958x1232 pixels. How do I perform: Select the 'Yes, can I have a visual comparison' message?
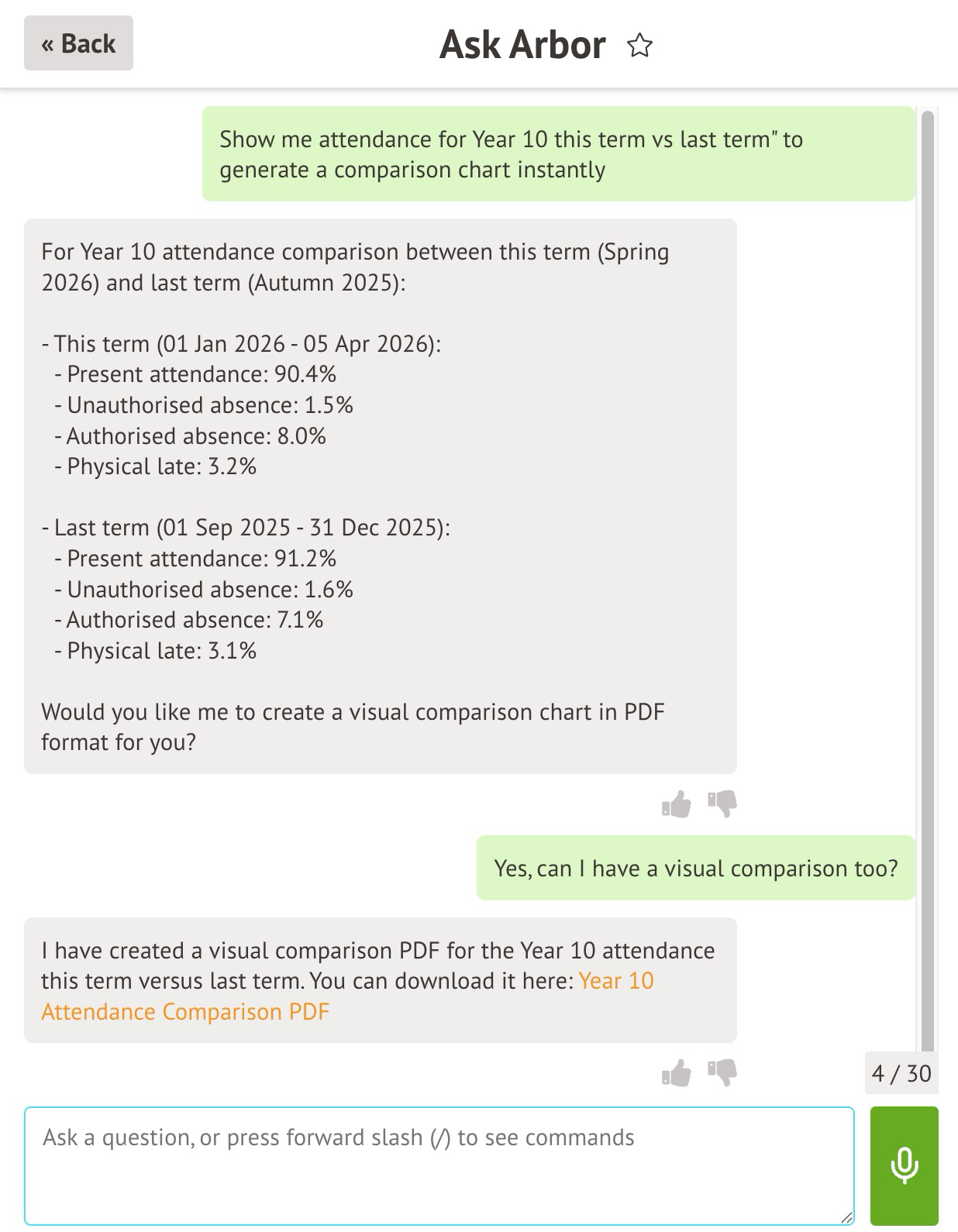click(695, 869)
